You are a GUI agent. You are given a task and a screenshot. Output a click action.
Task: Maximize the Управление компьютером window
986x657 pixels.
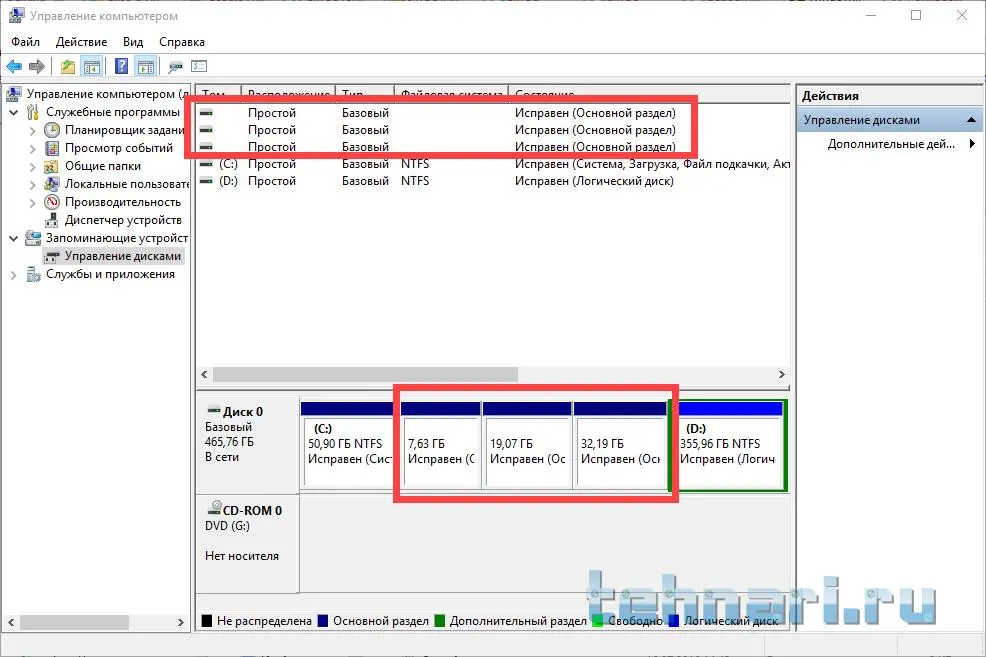[x=916, y=15]
